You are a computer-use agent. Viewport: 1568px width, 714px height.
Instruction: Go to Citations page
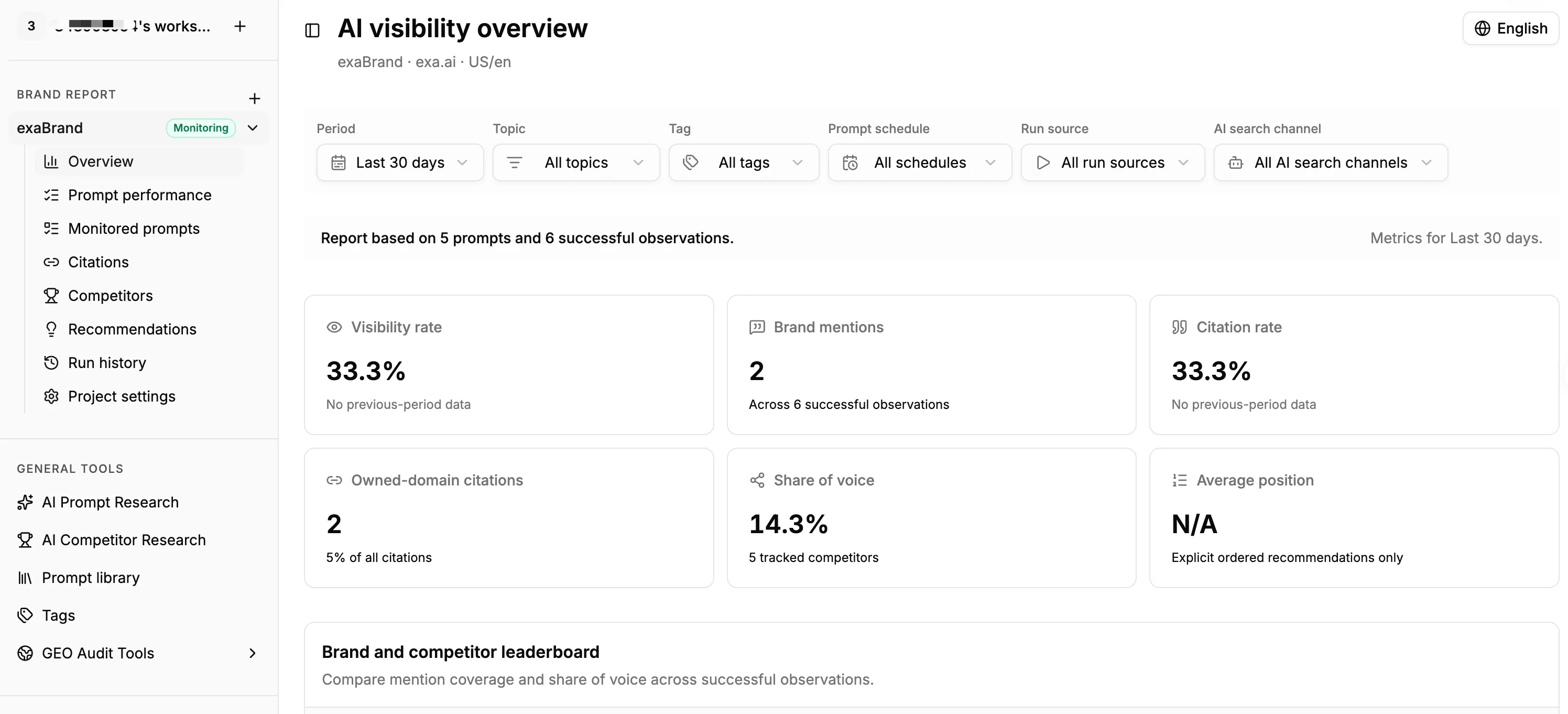click(139, 262)
